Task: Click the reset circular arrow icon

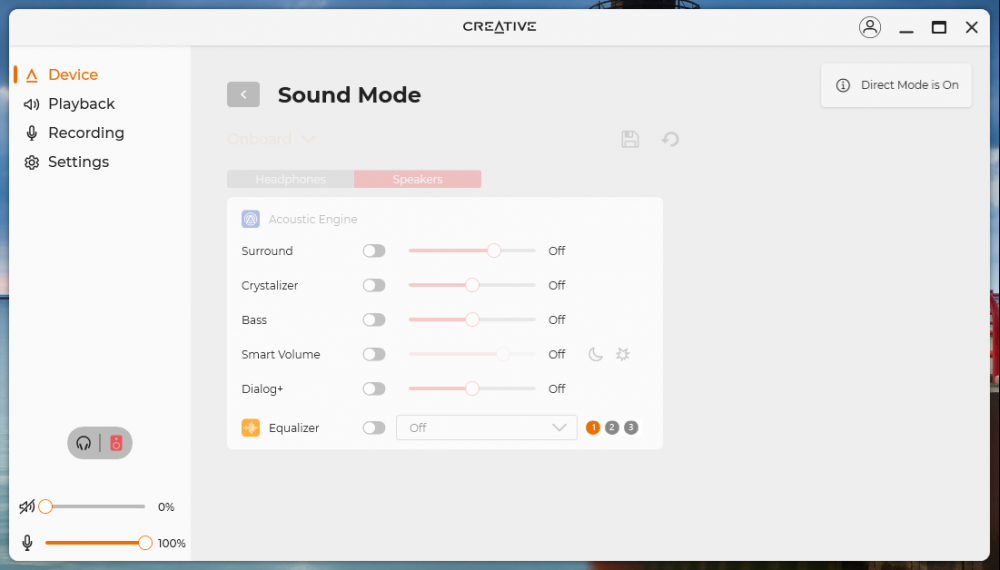Action: click(671, 139)
